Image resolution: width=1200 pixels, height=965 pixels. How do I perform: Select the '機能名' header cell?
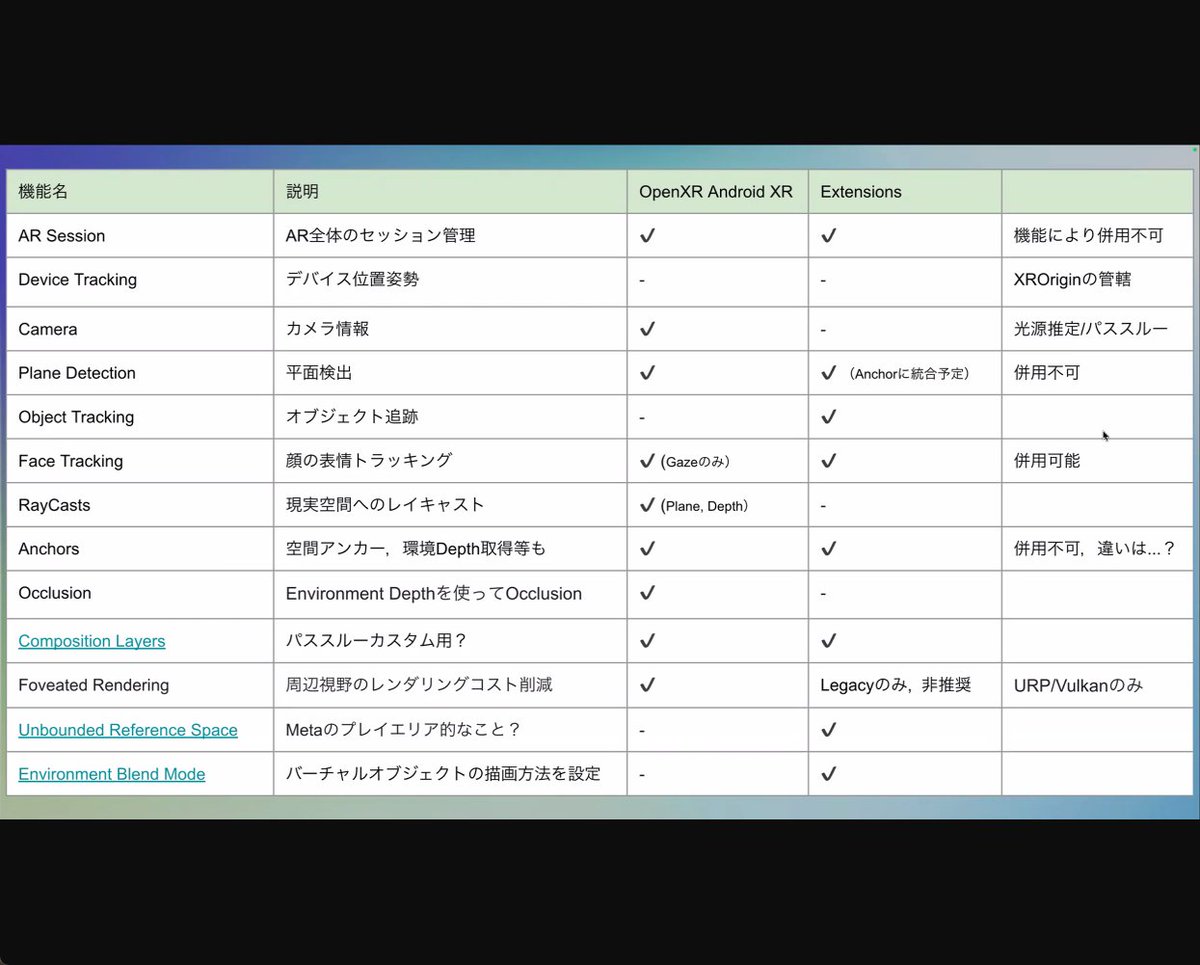(140, 191)
